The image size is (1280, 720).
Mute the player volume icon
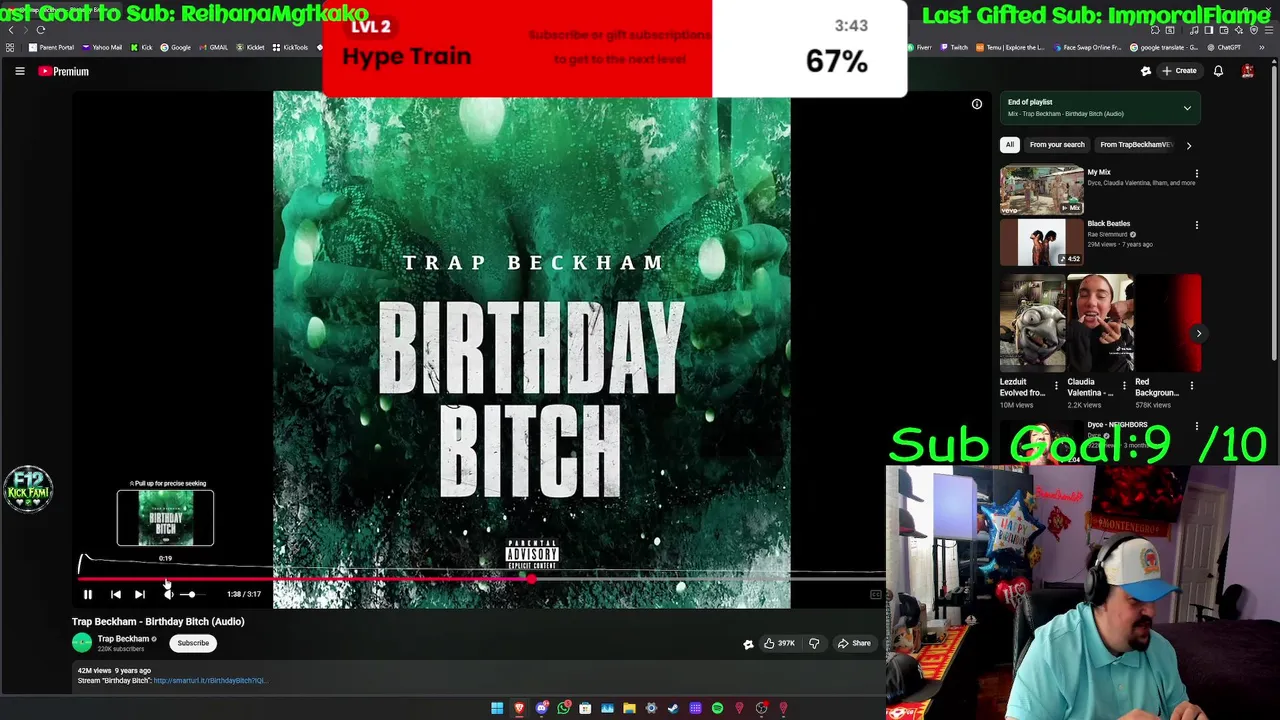point(168,594)
